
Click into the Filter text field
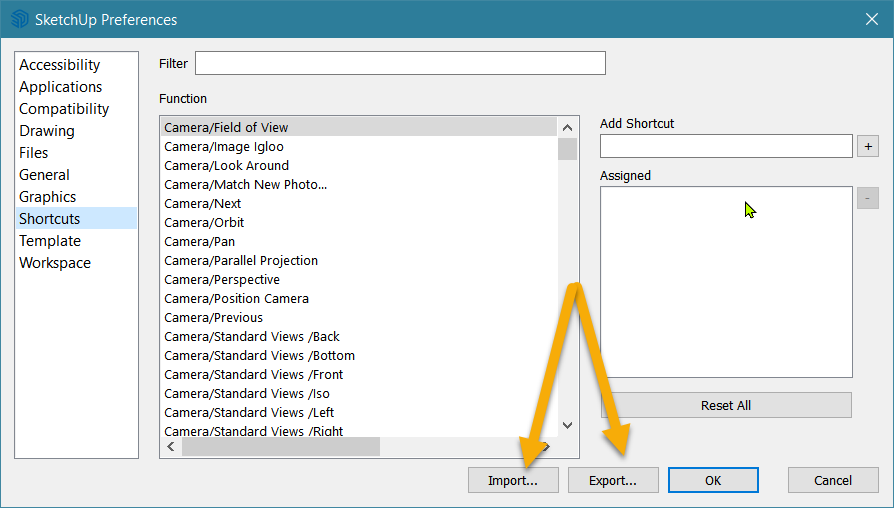coord(400,63)
